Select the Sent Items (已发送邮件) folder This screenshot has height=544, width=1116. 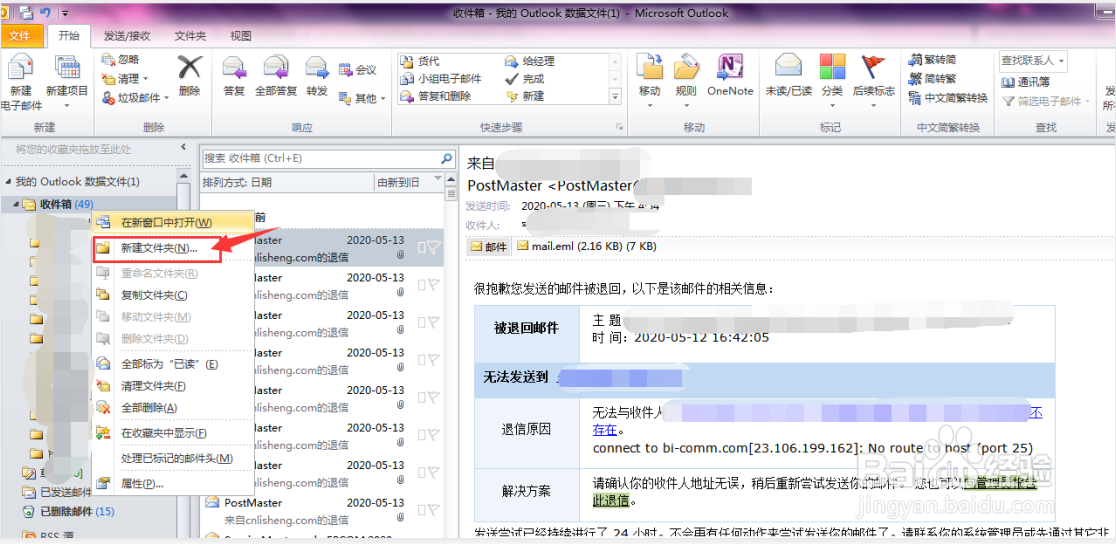click(x=57, y=492)
